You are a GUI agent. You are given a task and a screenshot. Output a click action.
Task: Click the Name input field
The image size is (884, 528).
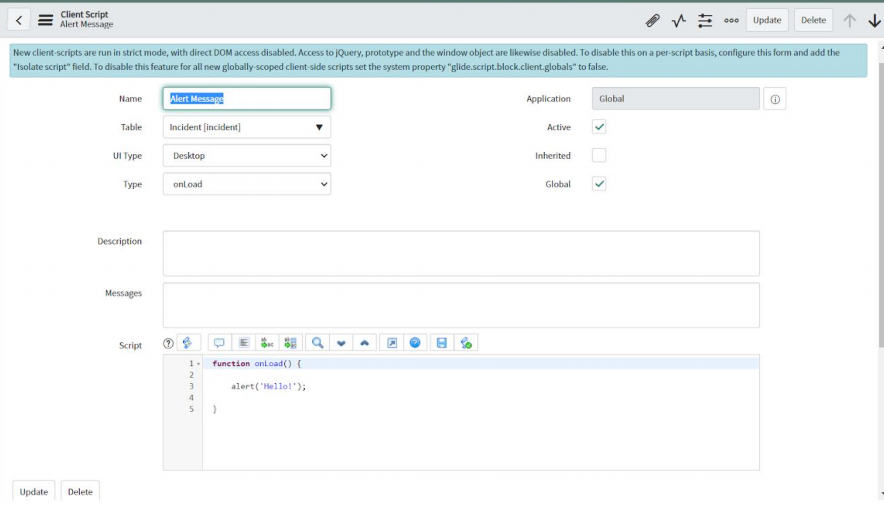[247, 99]
